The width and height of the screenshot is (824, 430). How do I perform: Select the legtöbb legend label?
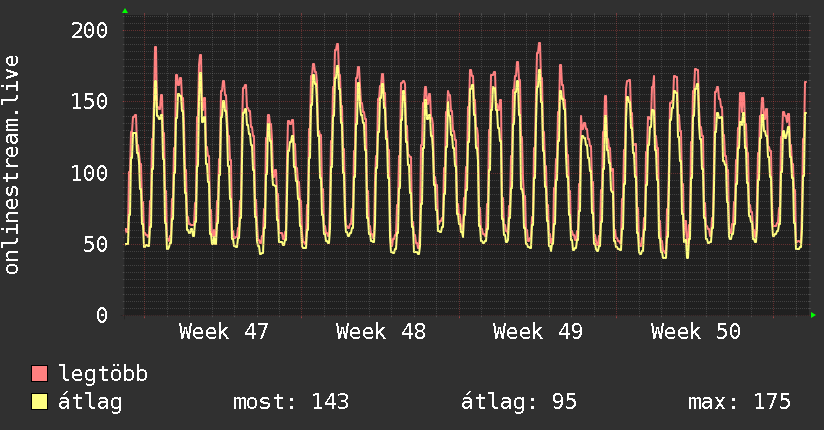point(103,373)
